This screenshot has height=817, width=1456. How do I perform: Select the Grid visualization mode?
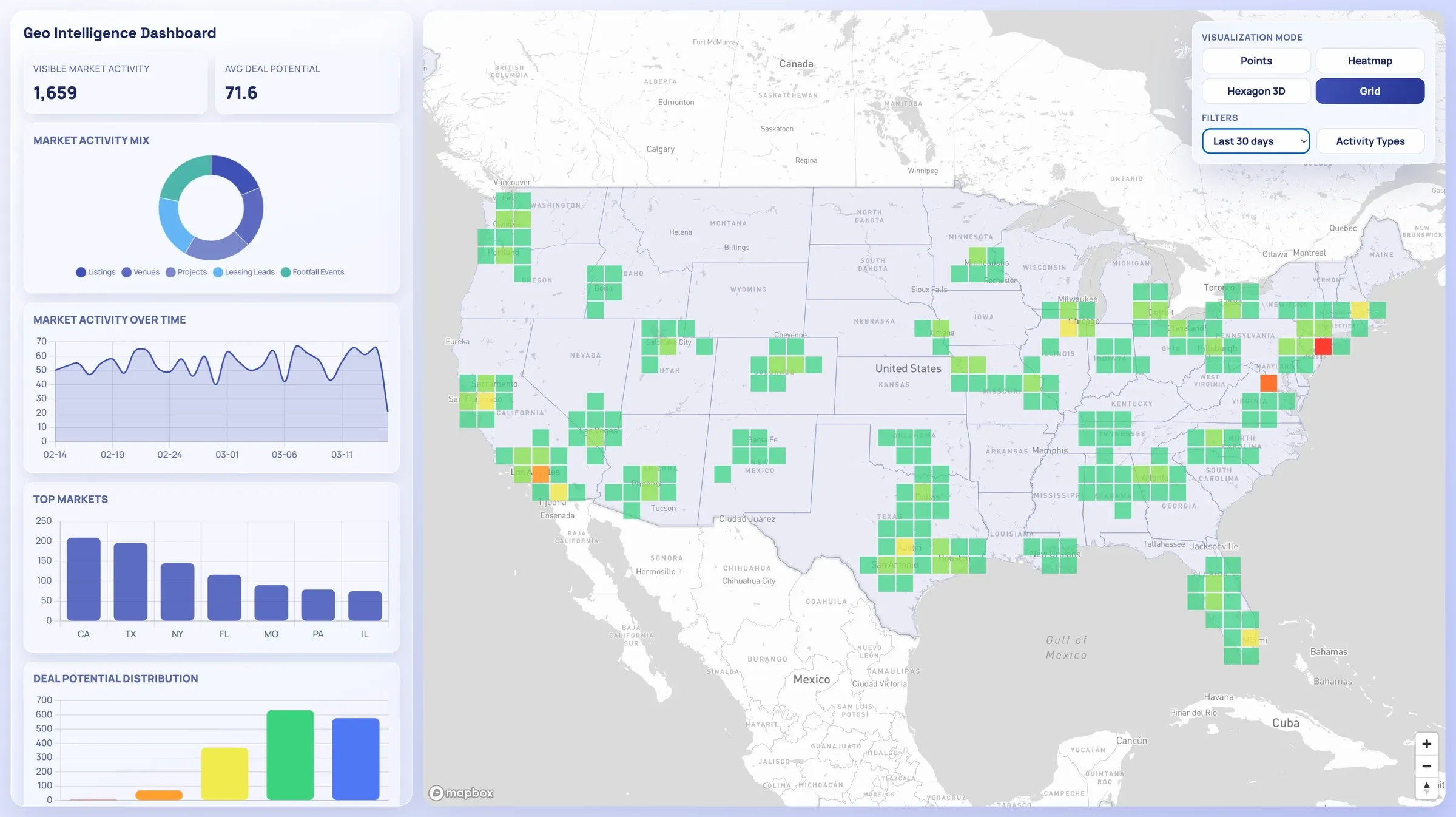point(1370,91)
